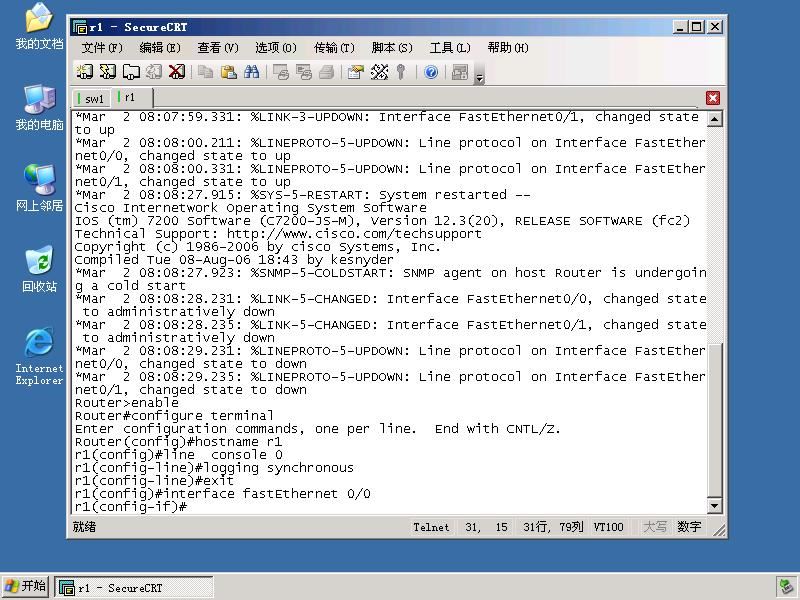Click the 开始 Start button
800x600 pixels.
(x=26, y=587)
